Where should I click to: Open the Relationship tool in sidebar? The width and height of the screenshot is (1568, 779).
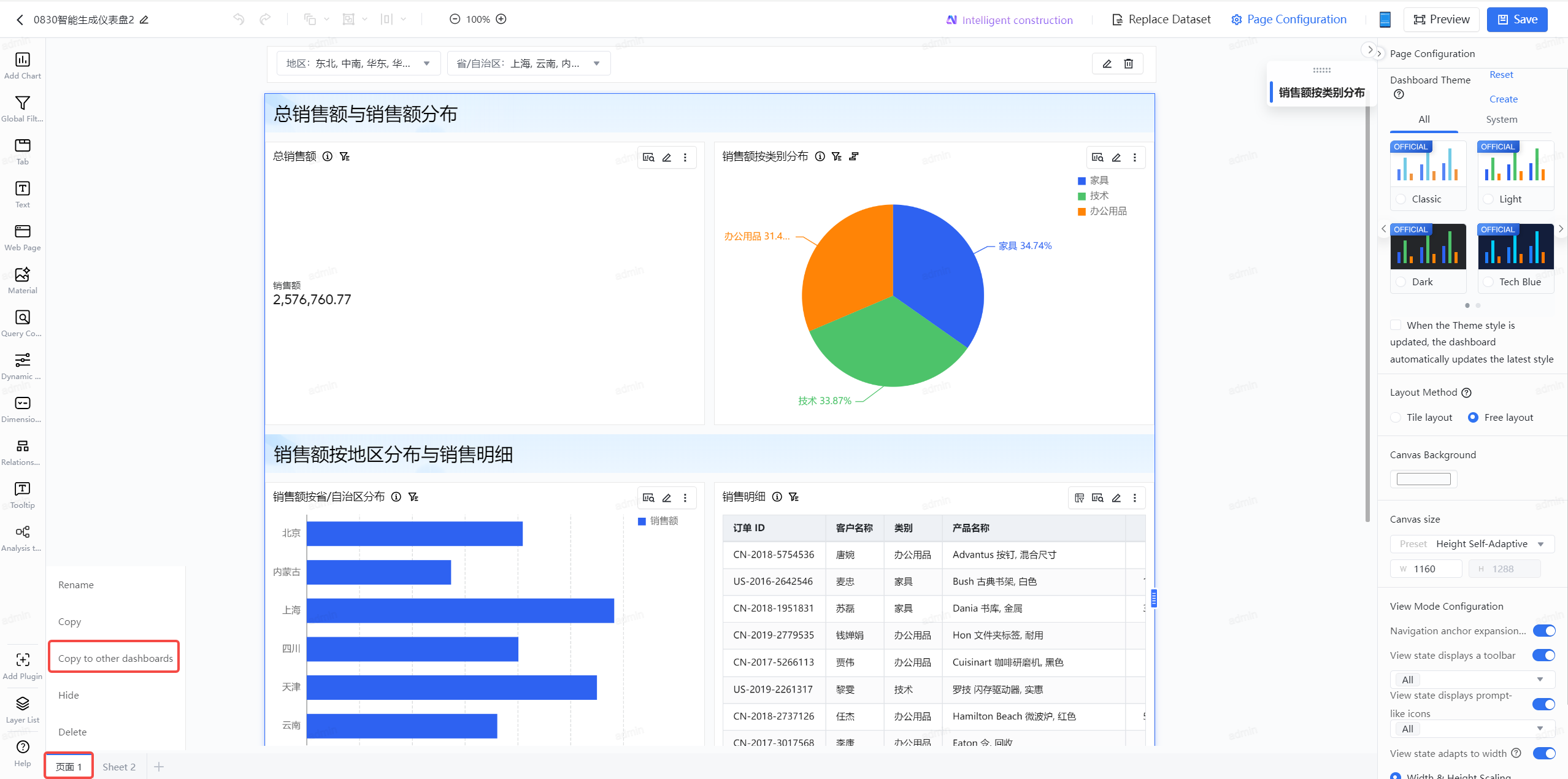click(x=23, y=452)
